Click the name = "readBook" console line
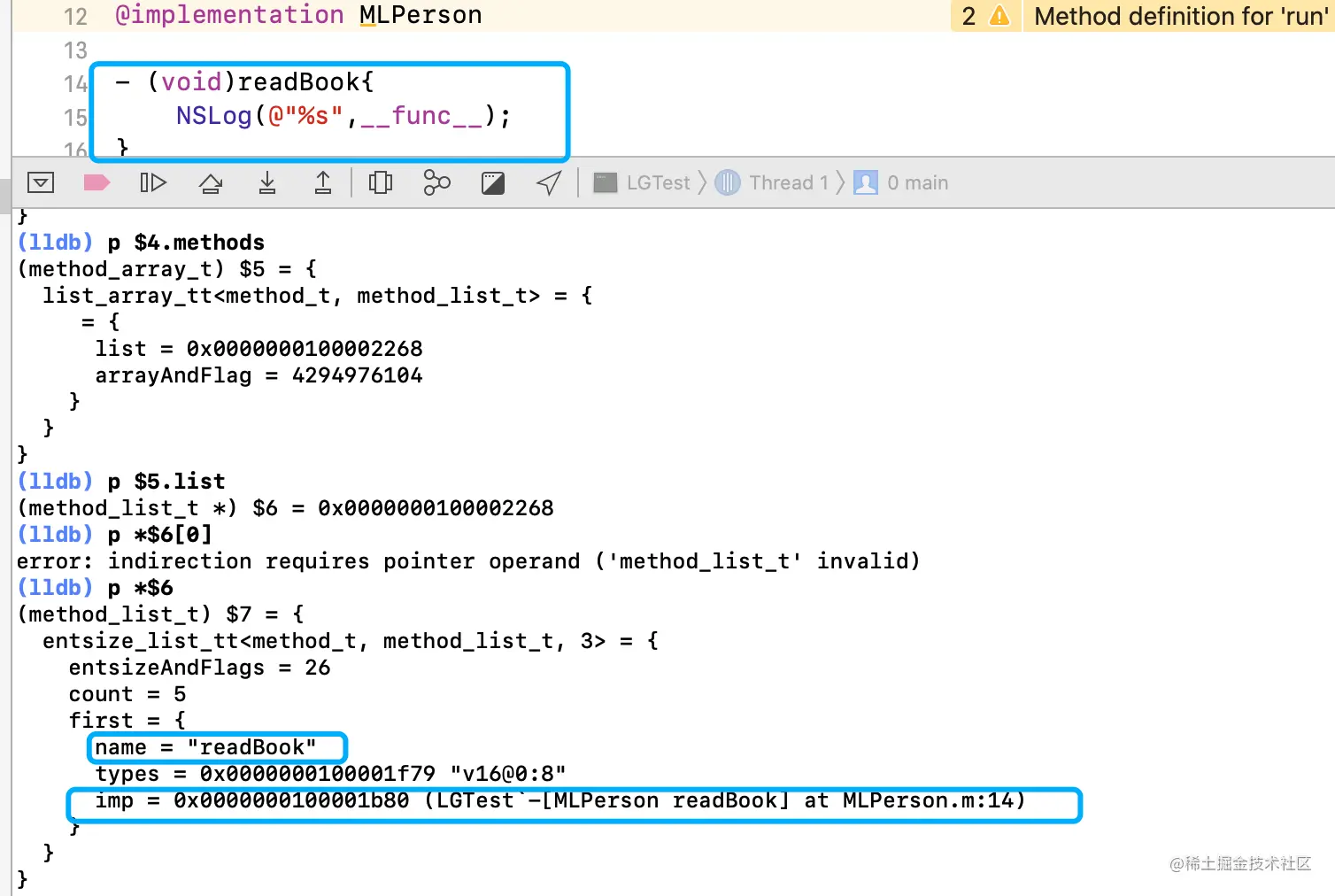The image size is (1335, 896). 205,746
